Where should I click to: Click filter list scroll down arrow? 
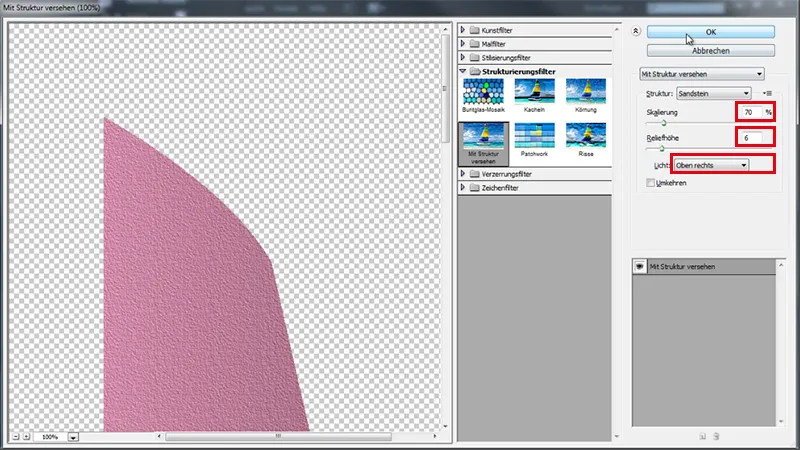pyautogui.click(x=616, y=436)
